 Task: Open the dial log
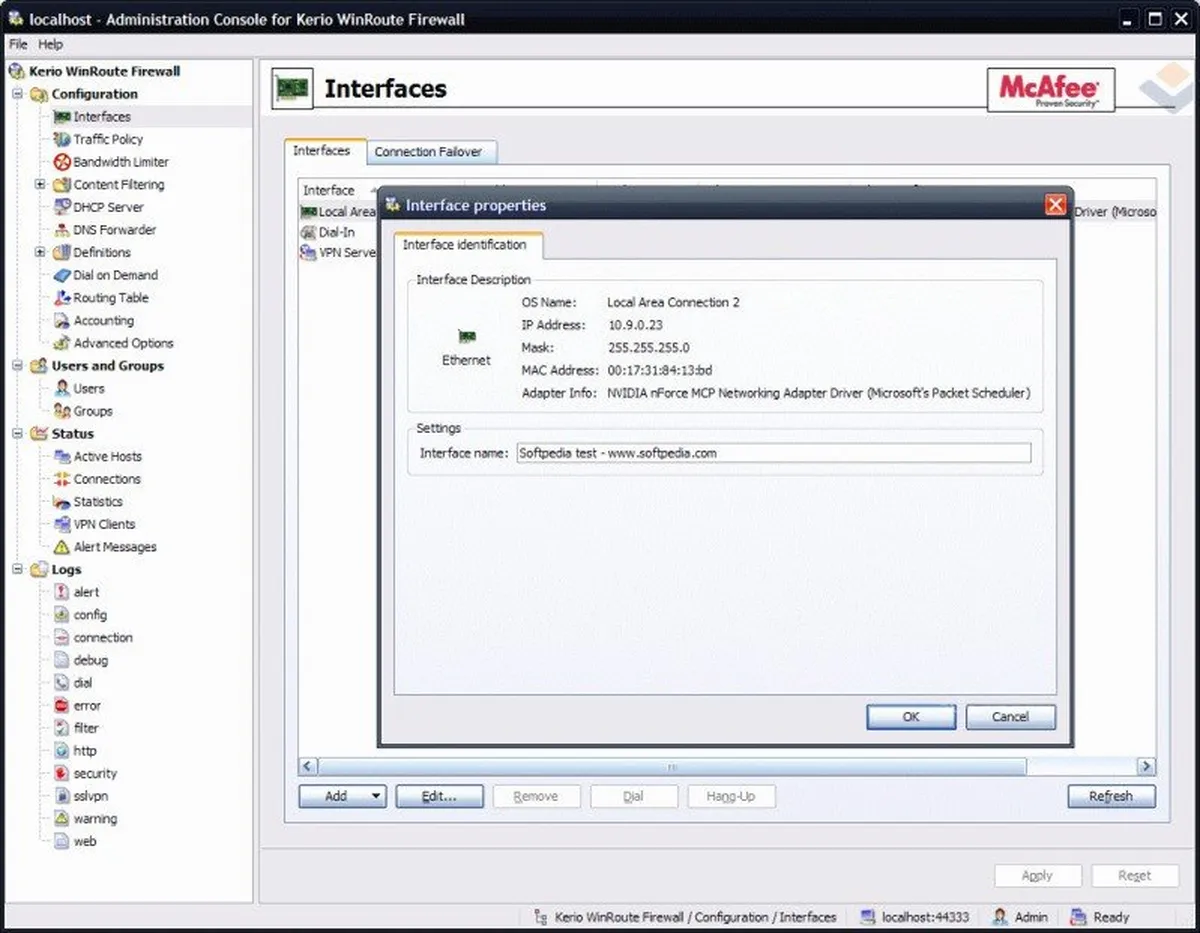click(83, 683)
